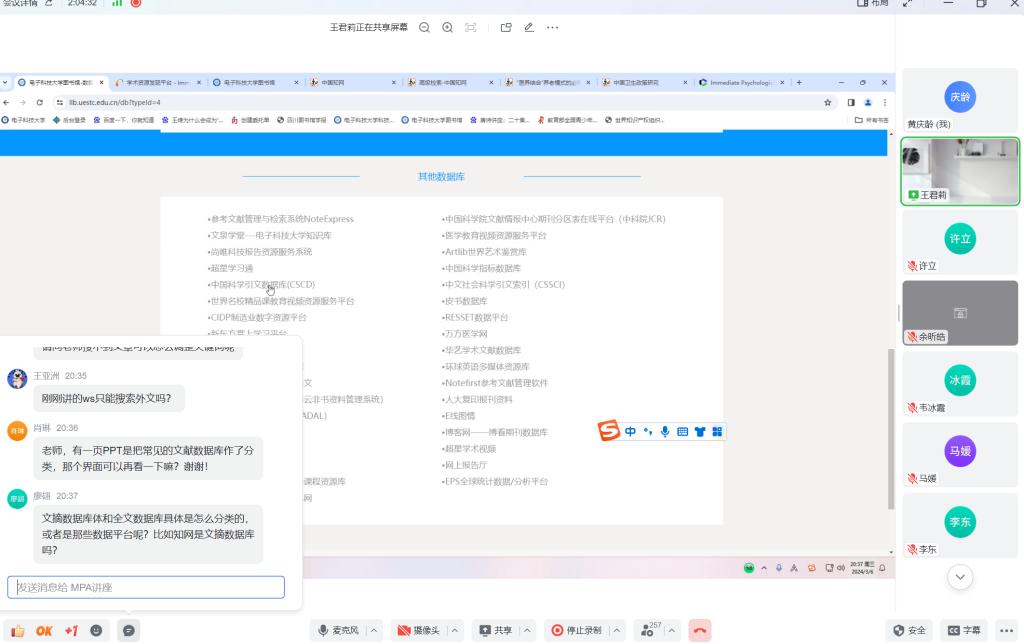
Task: Open the 万方医学网 database link
Action: 467,333
